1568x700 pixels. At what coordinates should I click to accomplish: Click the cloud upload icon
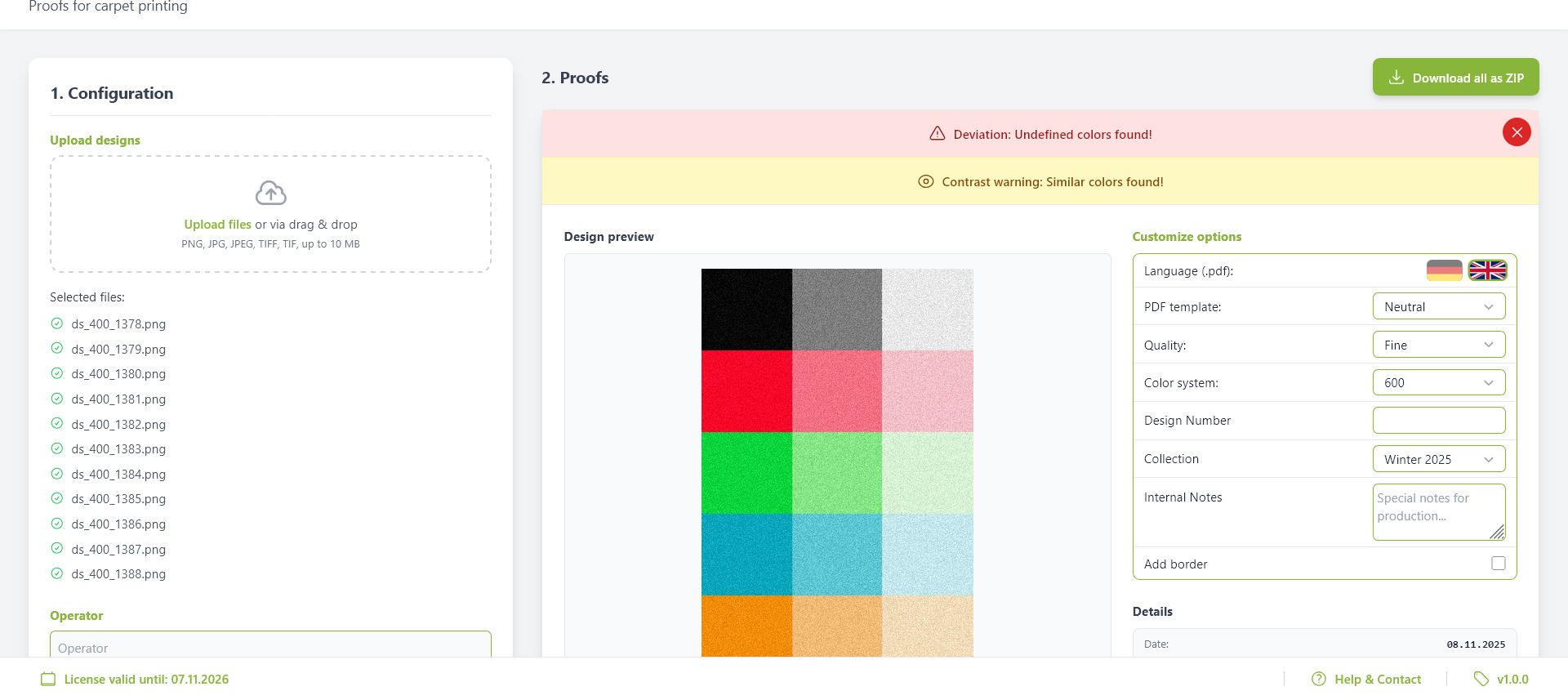[x=270, y=193]
